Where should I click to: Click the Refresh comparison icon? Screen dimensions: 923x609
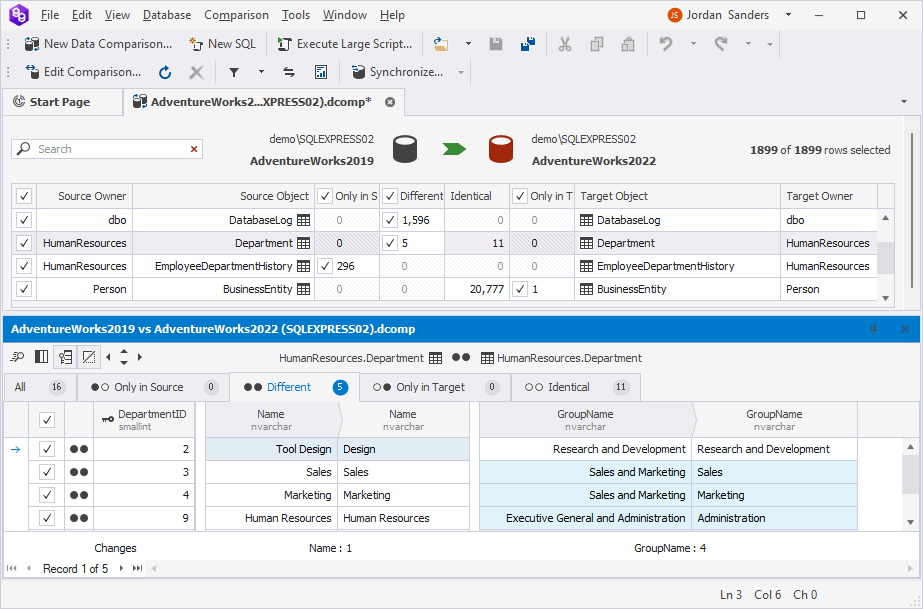pos(165,72)
